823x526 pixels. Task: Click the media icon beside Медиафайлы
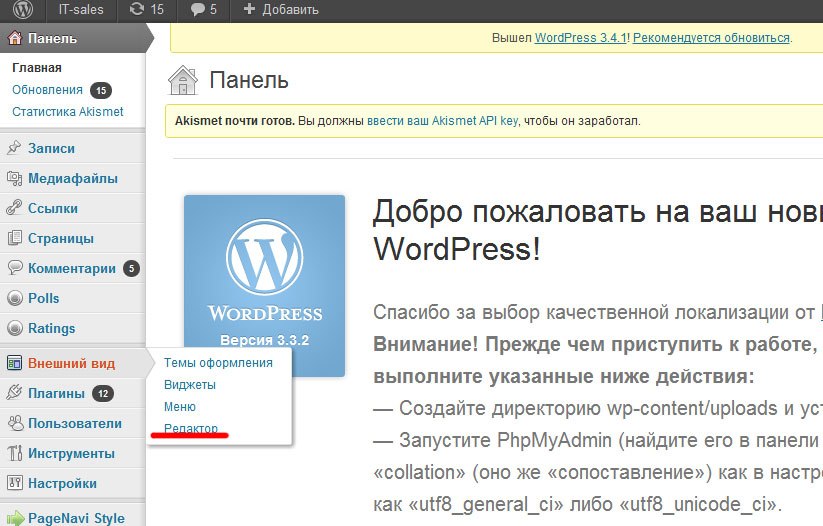click(x=14, y=178)
